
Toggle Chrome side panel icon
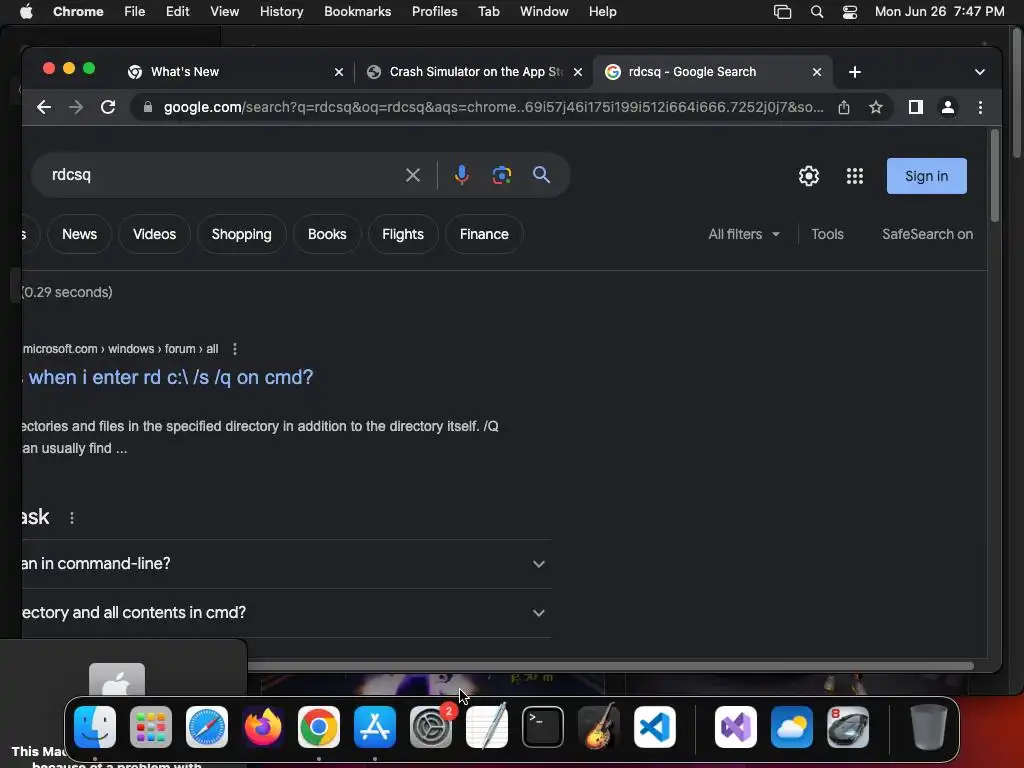pyautogui.click(x=916, y=107)
